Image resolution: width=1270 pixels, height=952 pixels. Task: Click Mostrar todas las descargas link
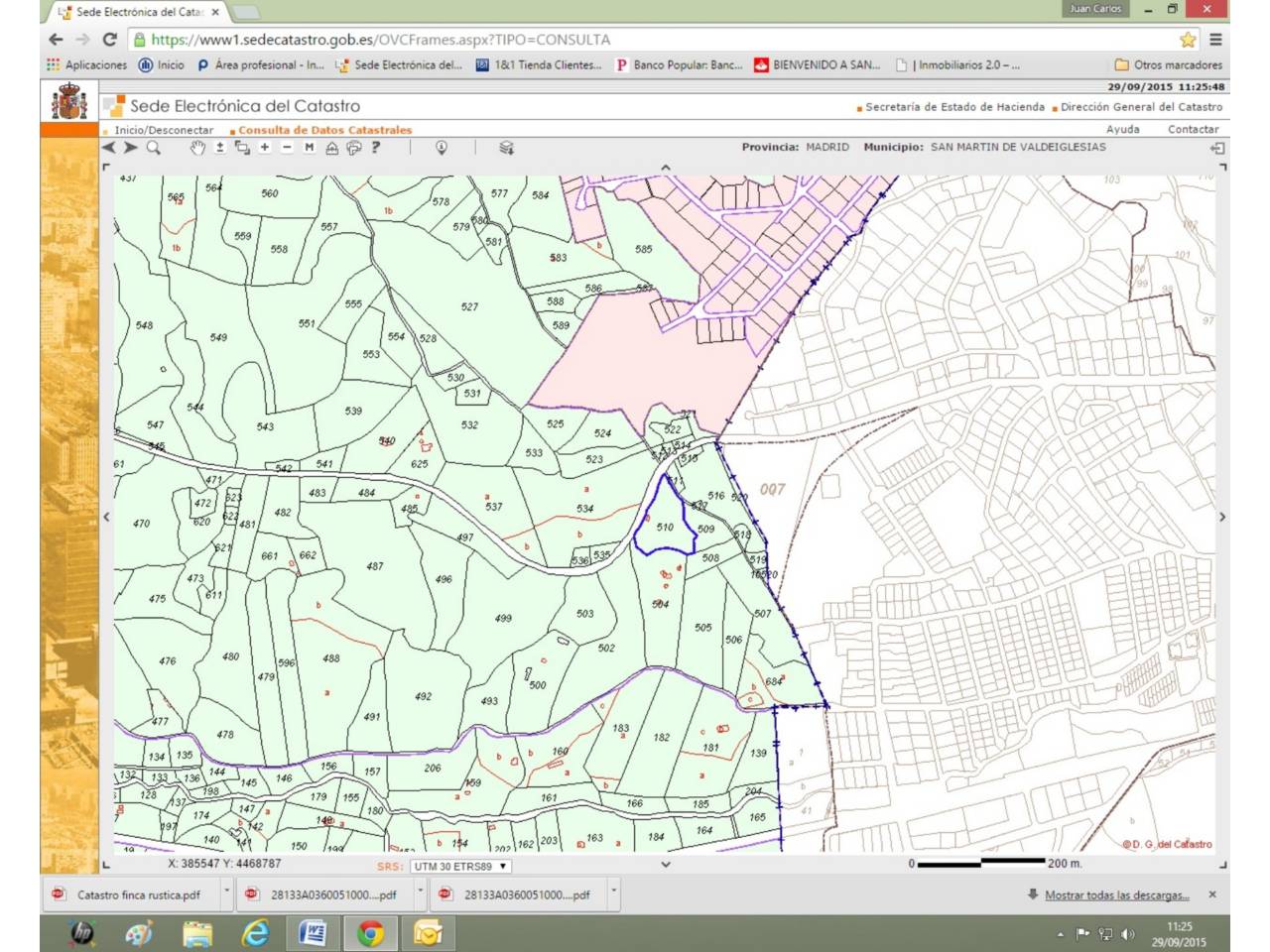[1116, 894]
